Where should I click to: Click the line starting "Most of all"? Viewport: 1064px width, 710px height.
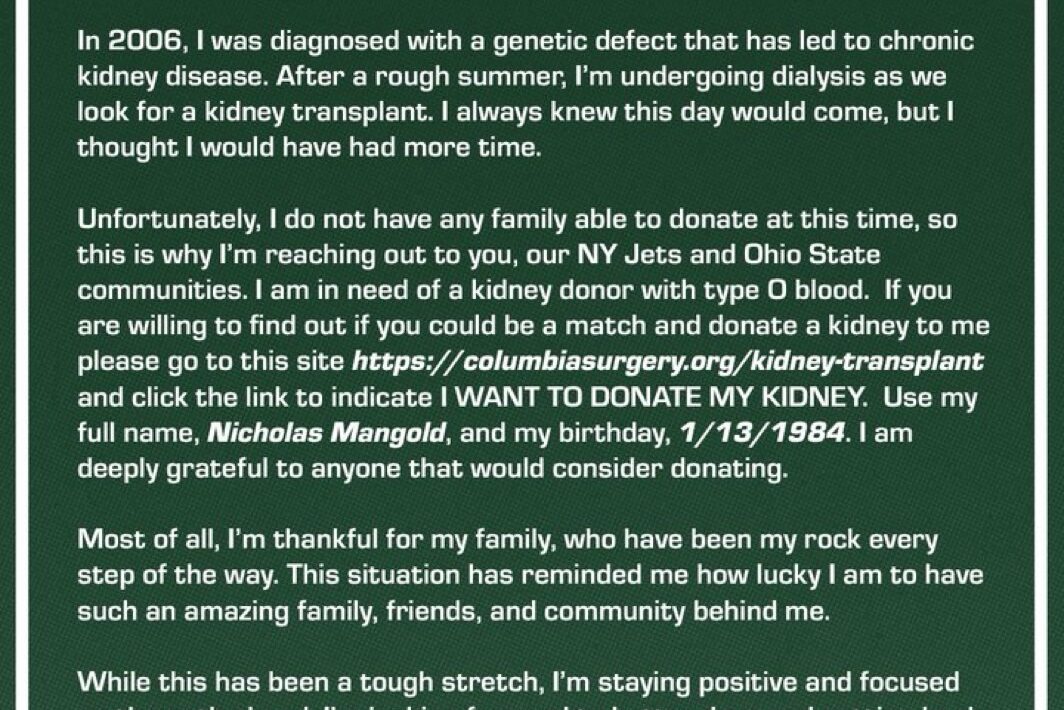[x=508, y=540]
